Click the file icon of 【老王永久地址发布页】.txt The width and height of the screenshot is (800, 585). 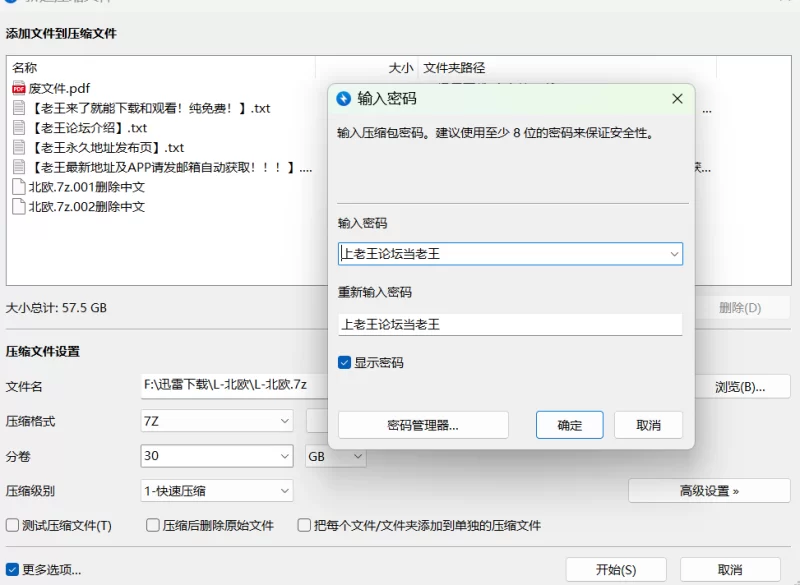tap(18, 148)
